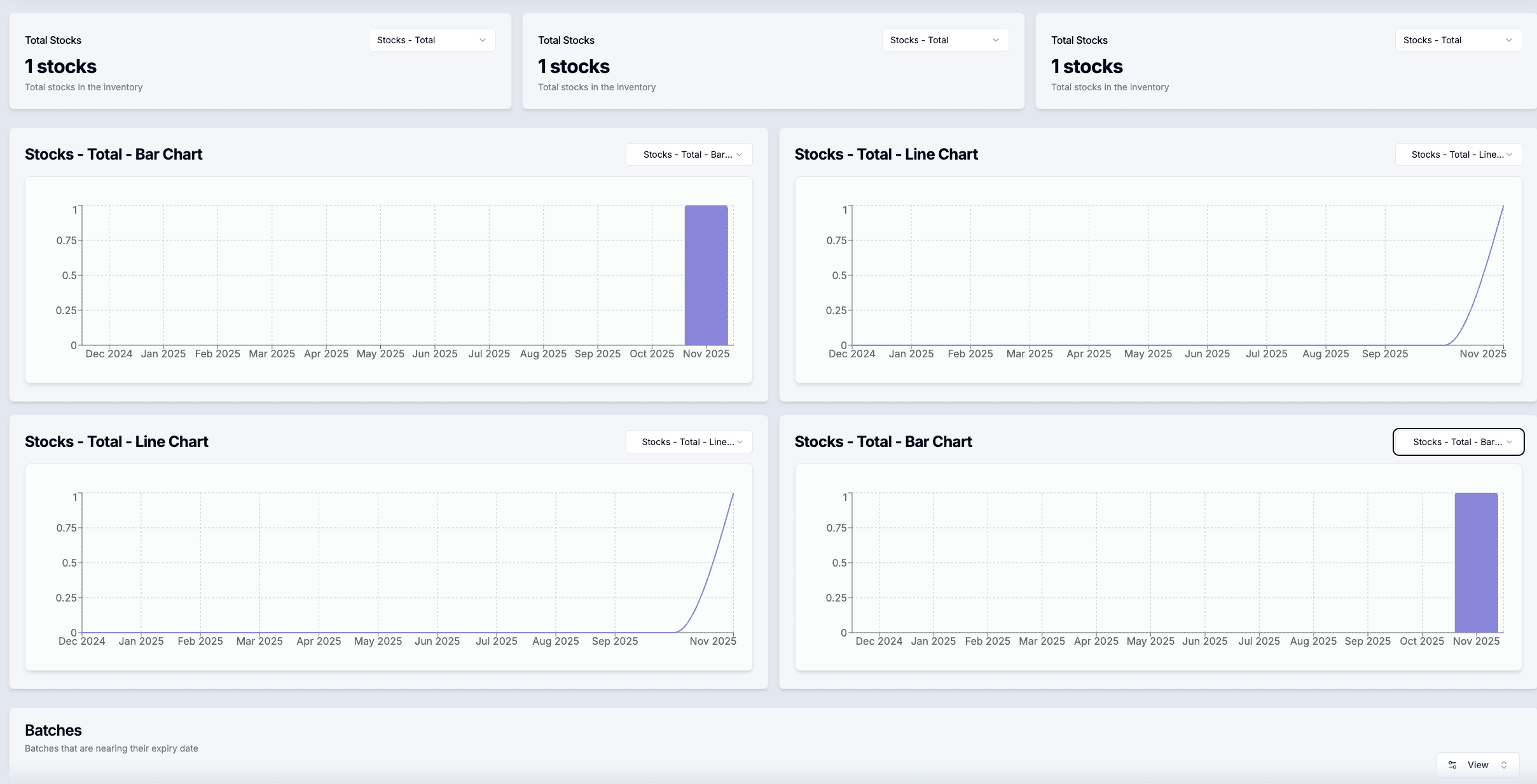Click the chevron on the bottom-left Line Chart selector

(740, 441)
